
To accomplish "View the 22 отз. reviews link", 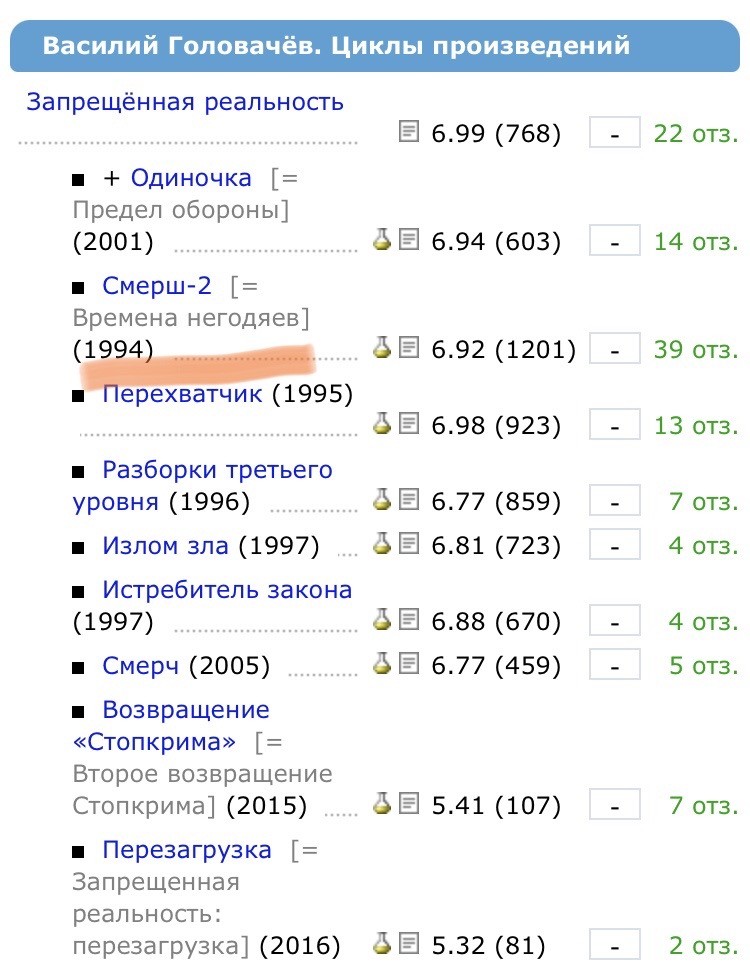I will pyautogui.click(x=696, y=133).
